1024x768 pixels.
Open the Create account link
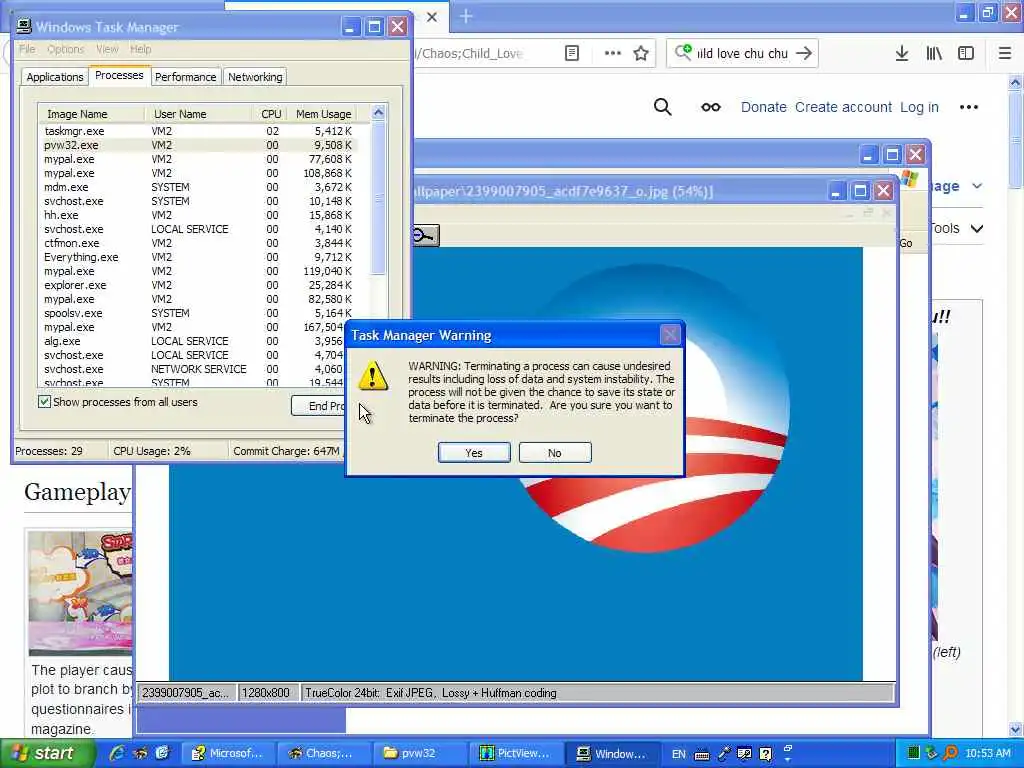click(843, 107)
